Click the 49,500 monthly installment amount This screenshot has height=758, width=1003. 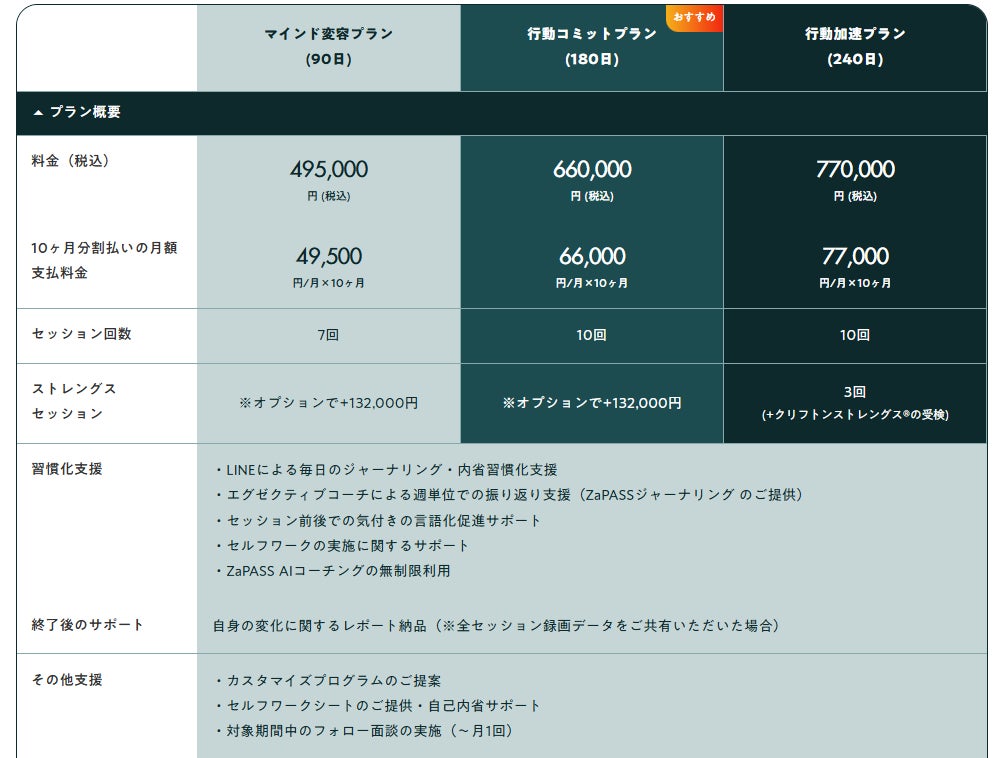[x=328, y=257]
